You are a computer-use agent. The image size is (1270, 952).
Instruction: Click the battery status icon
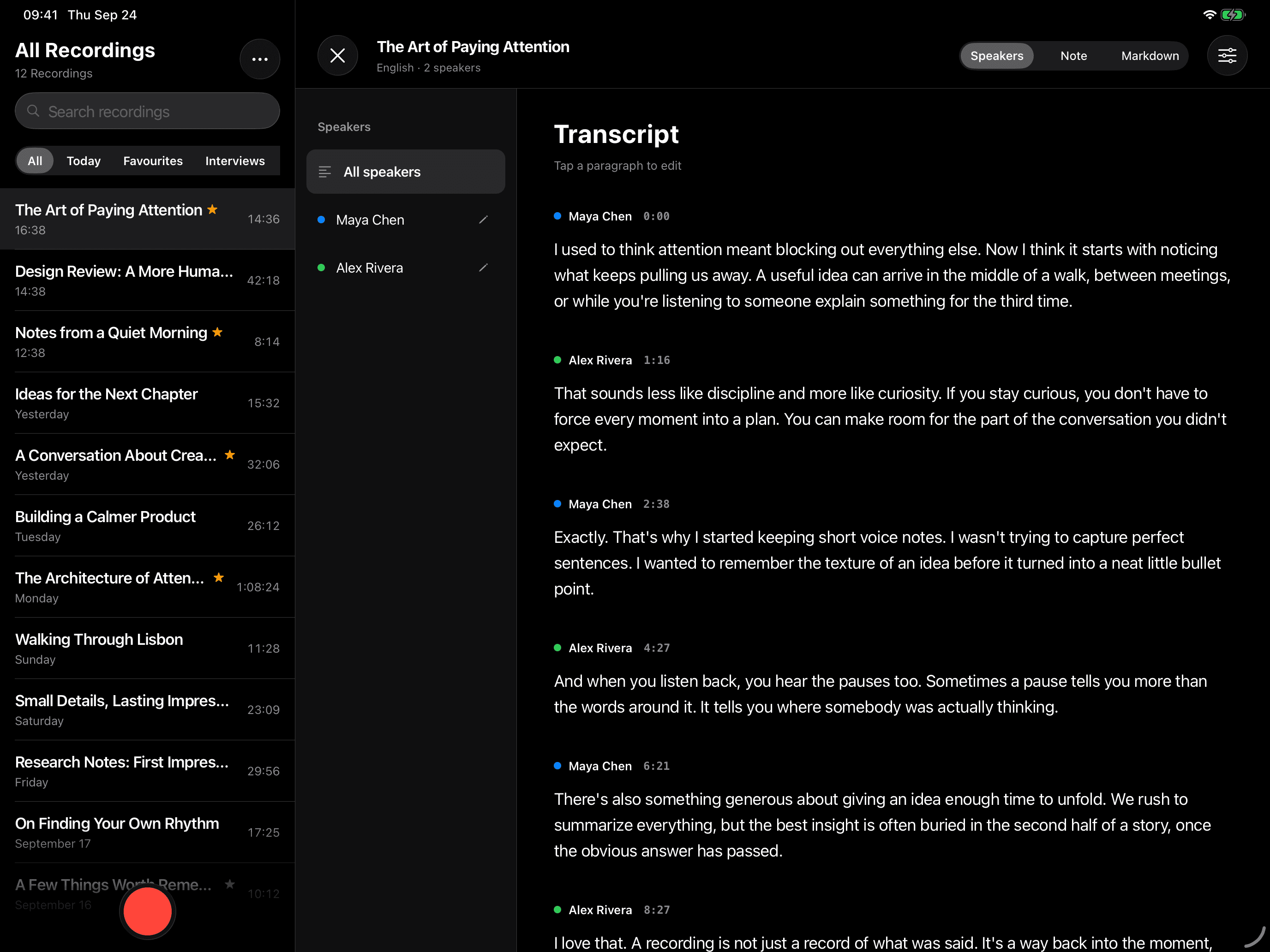pos(1233,15)
